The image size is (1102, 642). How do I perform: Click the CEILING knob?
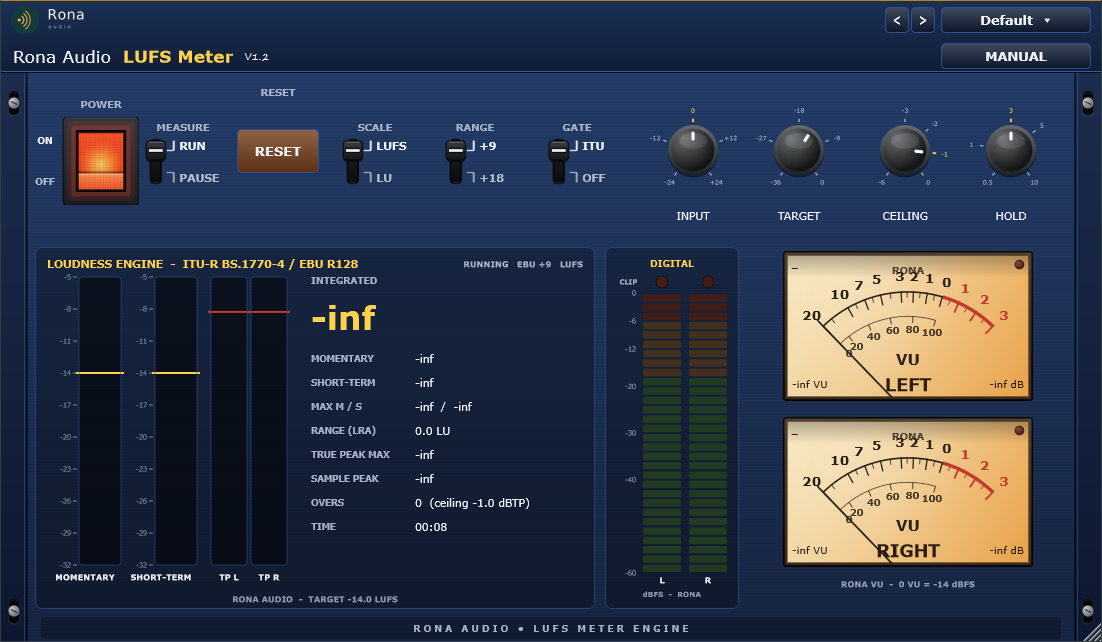click(905, 150)
